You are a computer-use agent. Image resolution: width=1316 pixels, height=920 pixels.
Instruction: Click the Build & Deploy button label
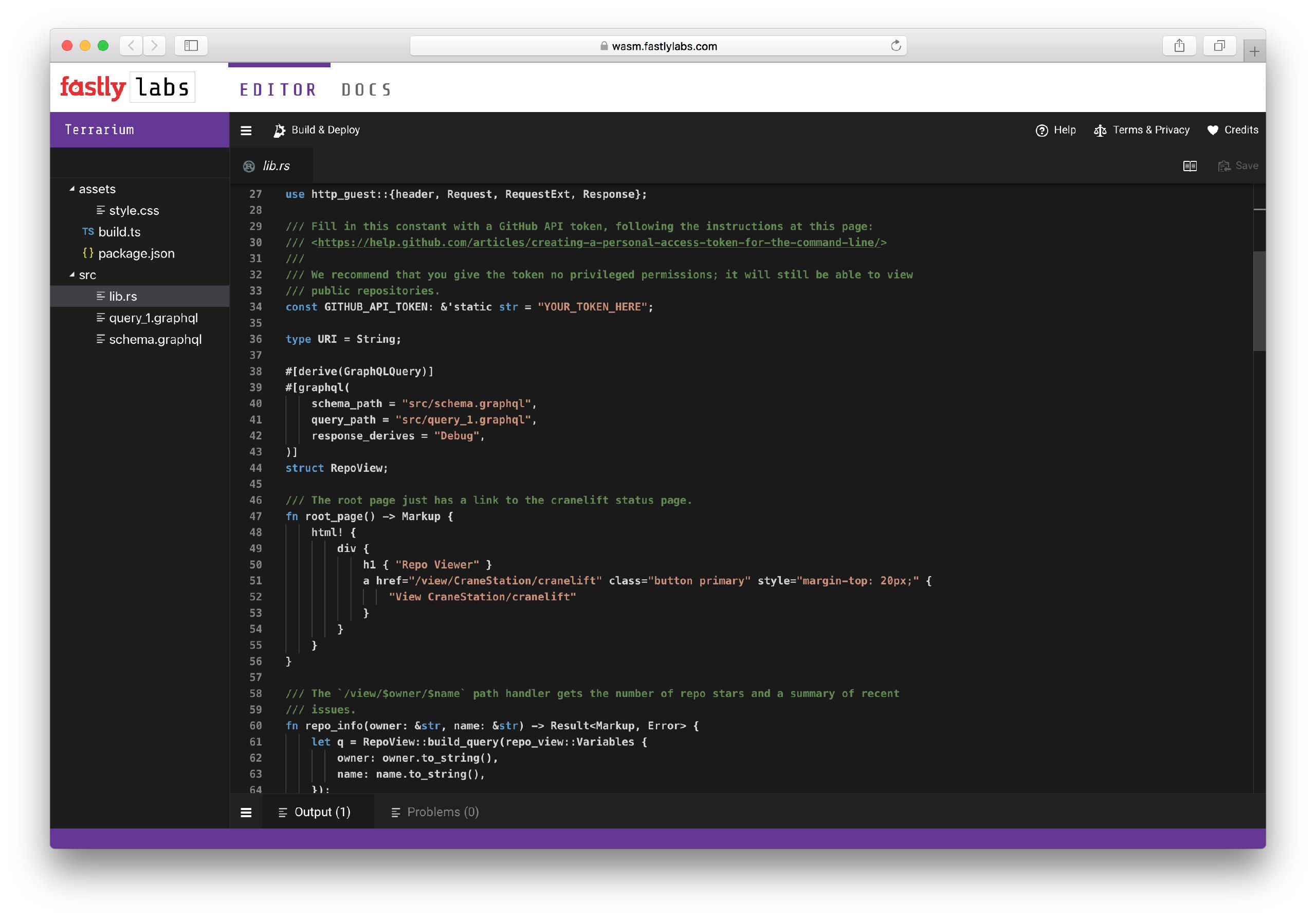click(x=325, y=130)
